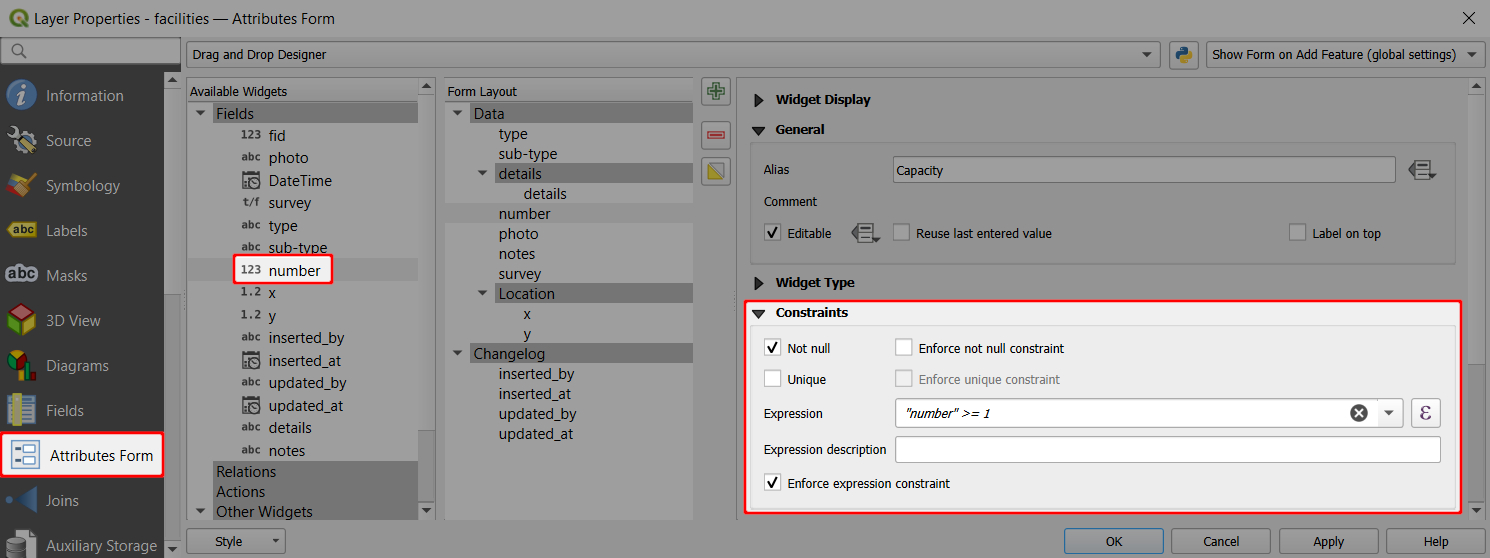This screenshot has width=1490, height=558.
Task: Collapse the Location group in Form Layout
Action: (x=484, y=294)
